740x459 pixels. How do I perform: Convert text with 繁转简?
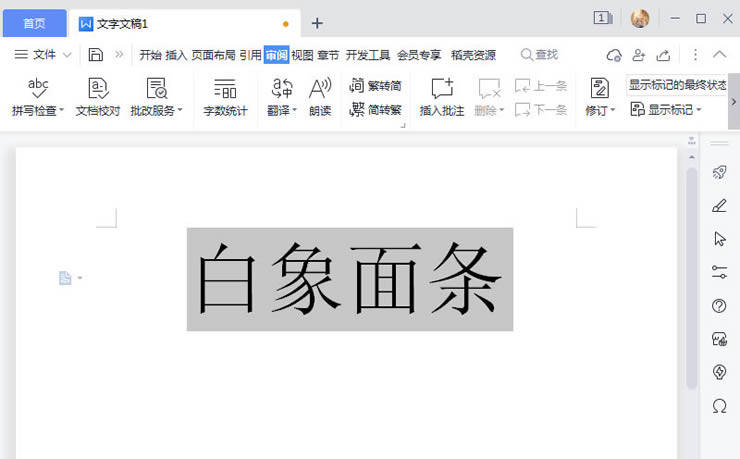pos(375,86)
